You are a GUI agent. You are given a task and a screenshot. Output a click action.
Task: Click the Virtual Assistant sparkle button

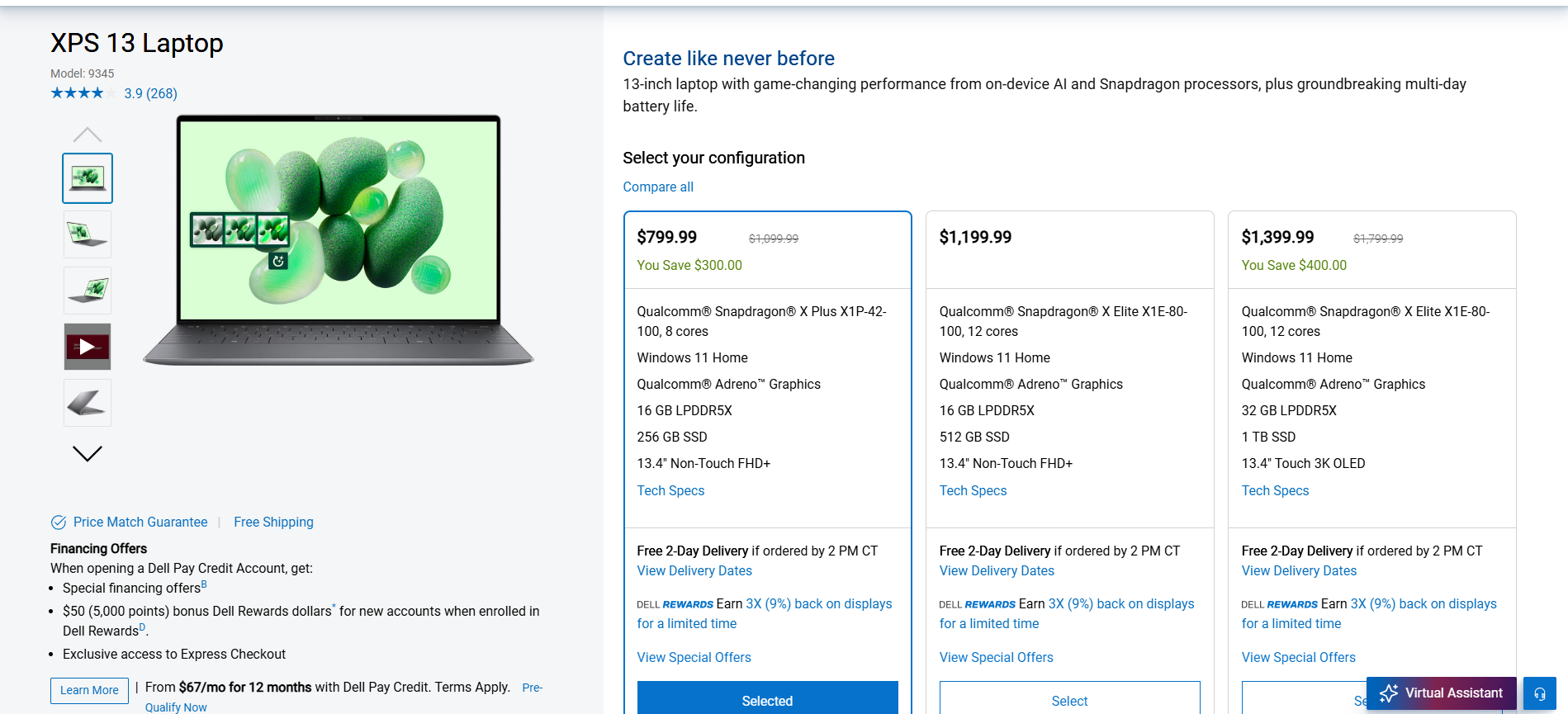pos(1441,693)
